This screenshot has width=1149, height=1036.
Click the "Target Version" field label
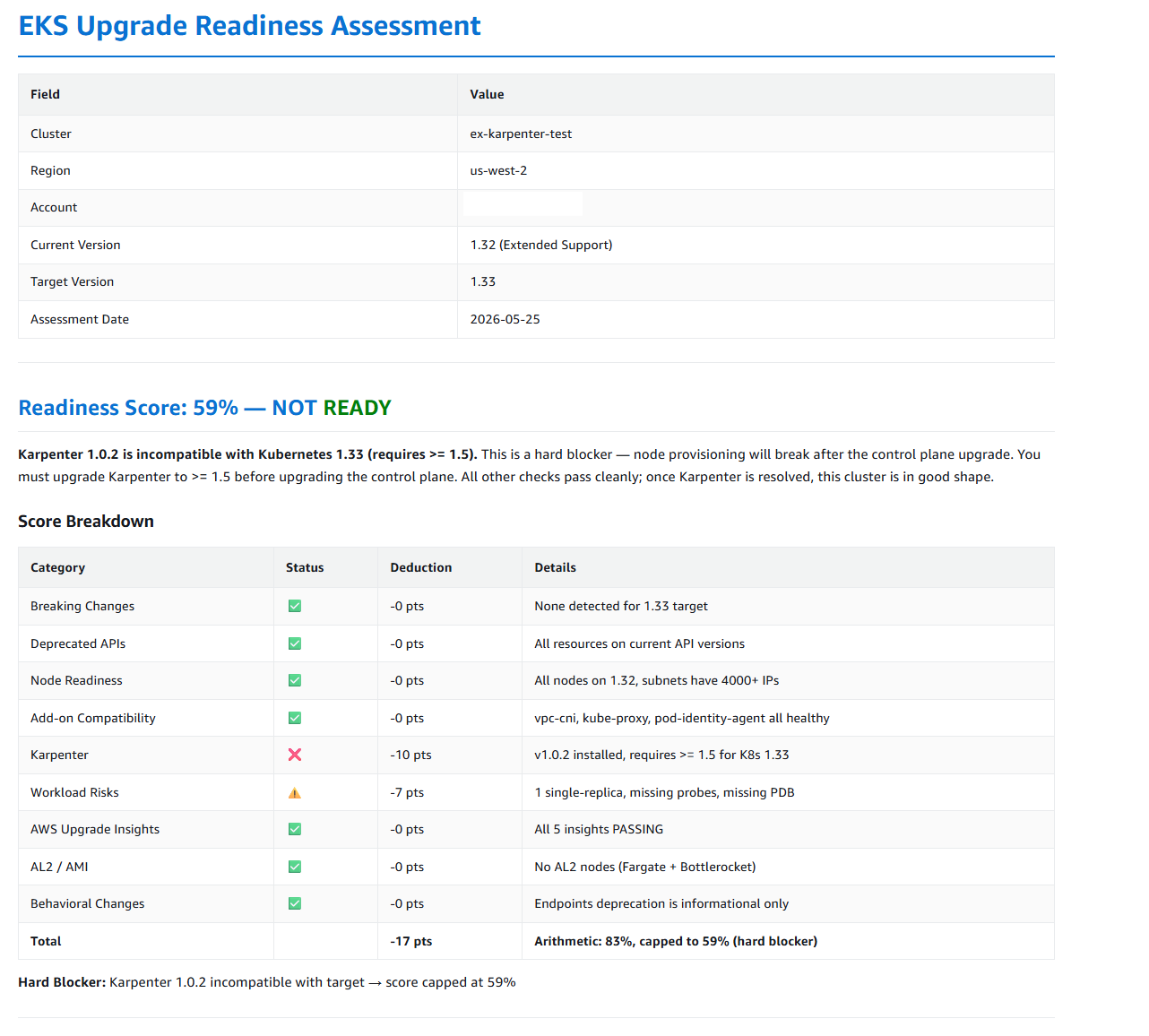(73, 281)
